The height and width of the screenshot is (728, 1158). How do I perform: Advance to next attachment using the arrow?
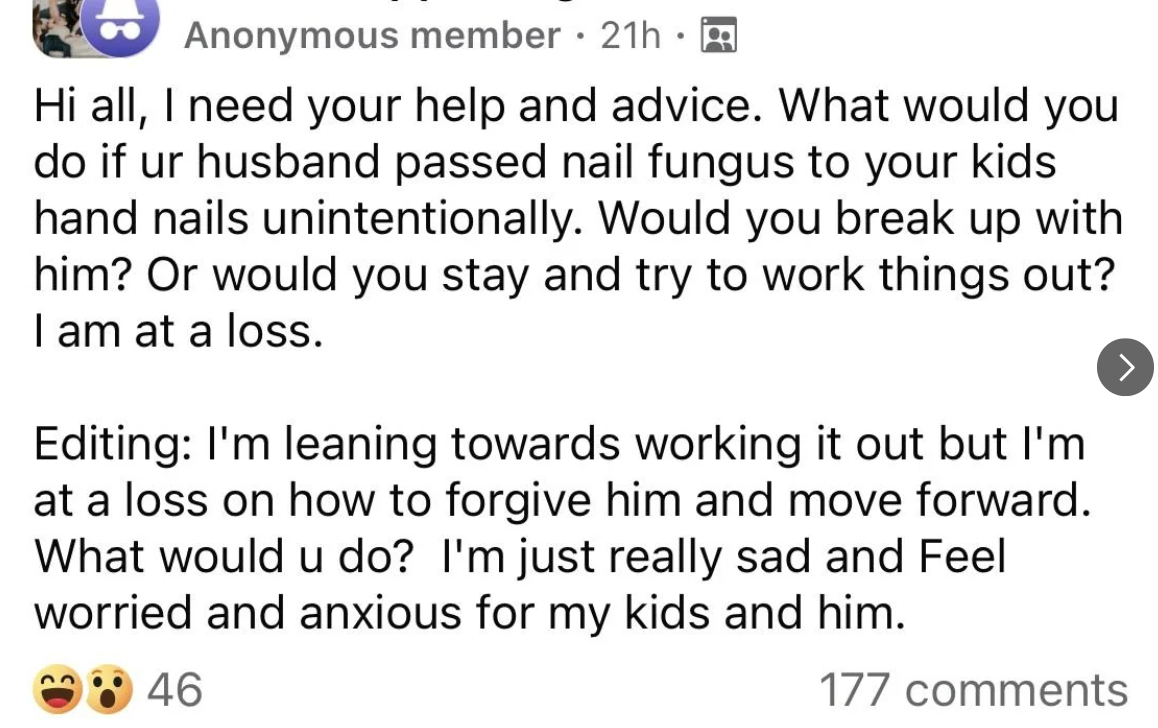click(1125, 368)
